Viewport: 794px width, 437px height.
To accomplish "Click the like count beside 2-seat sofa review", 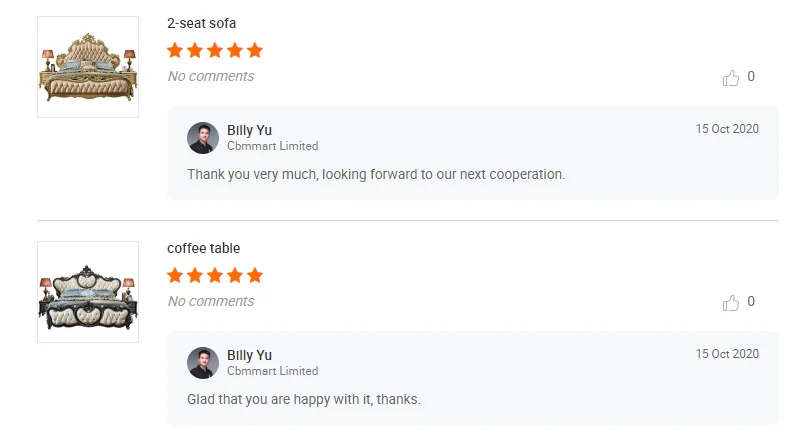I will pos(751,77).
